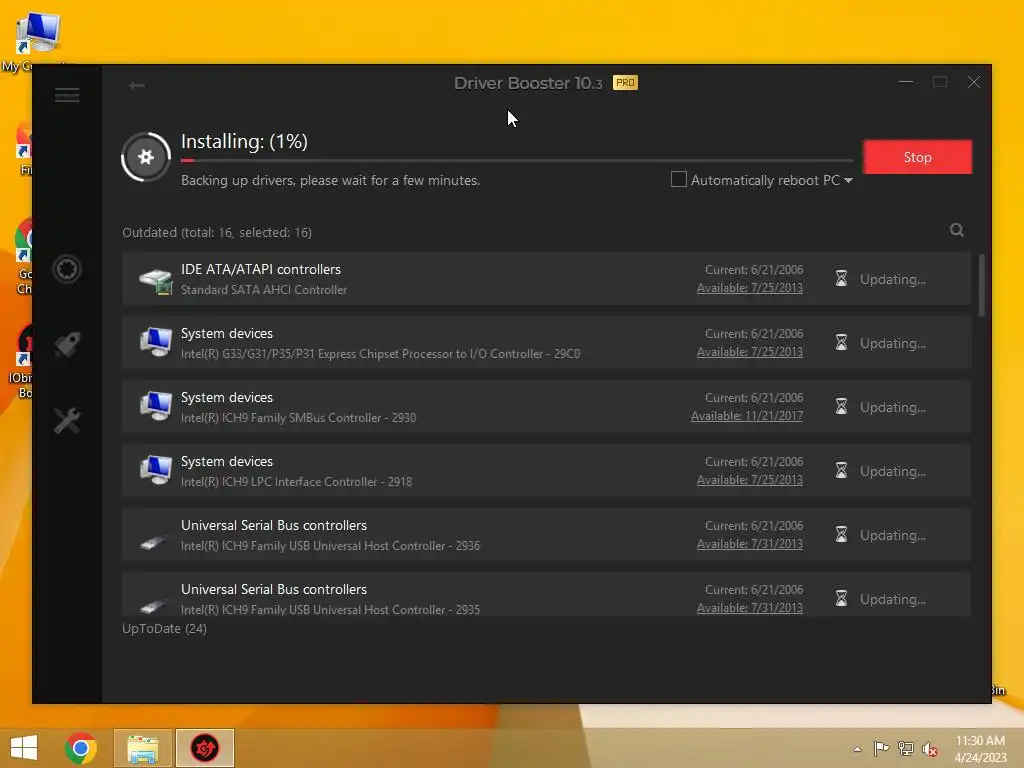Open the Scan section in the sidebar
The image size is (1024, 768).
pyautogui.click(x=67, y=269)
